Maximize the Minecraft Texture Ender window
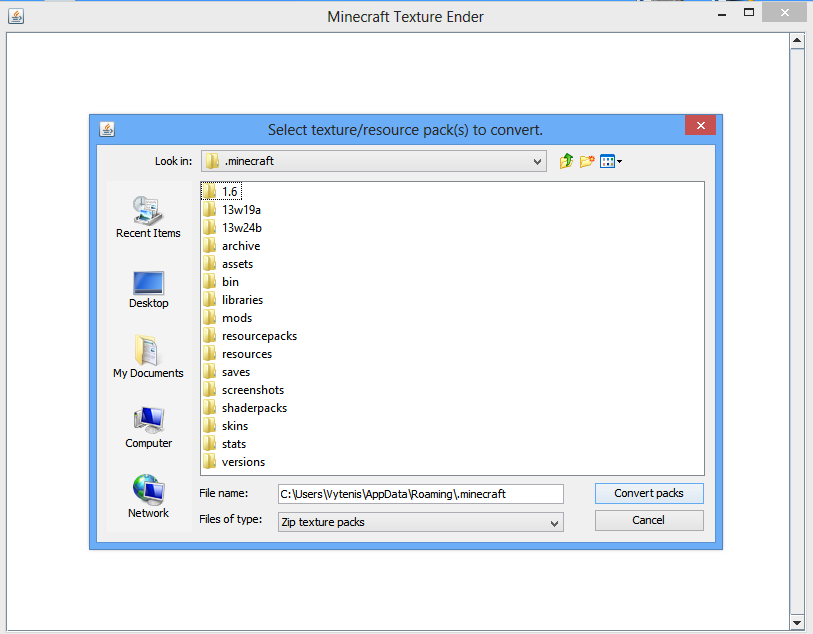 (x=749, y=12)
